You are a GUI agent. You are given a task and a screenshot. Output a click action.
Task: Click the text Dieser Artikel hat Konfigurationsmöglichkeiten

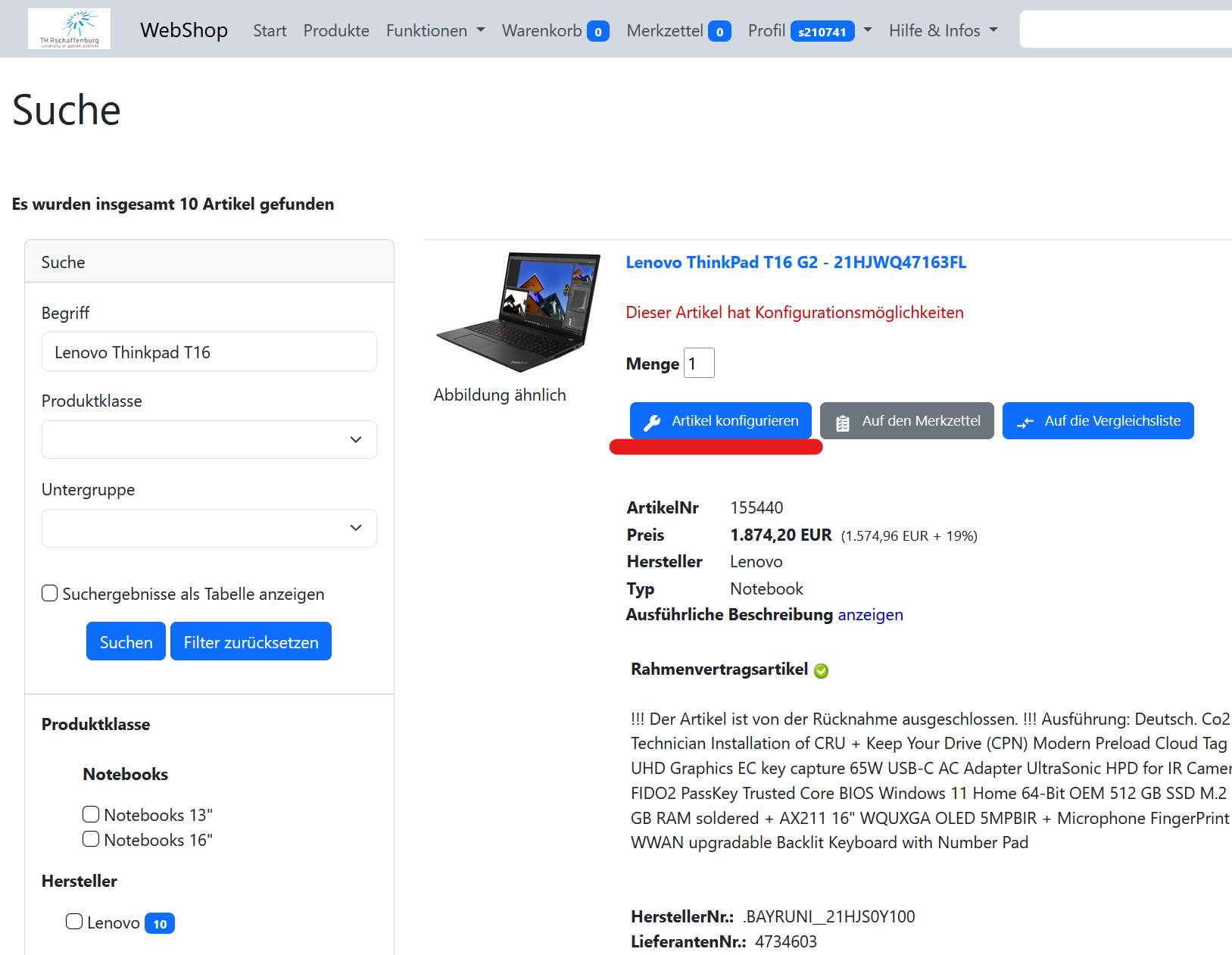(794, 312)
